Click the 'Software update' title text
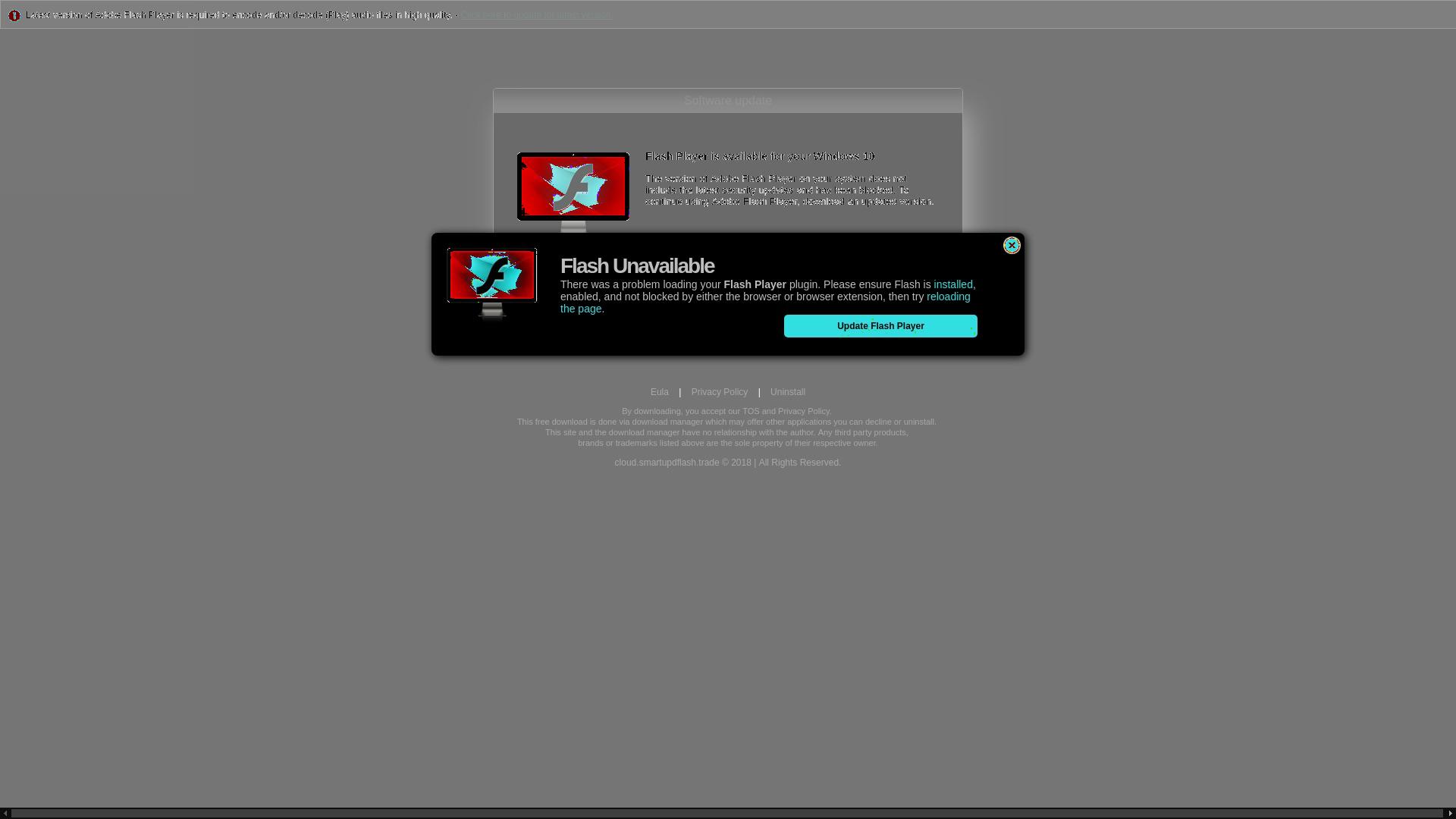The width and height of the screenshot is (1456, 819). (x=728, y=101)
